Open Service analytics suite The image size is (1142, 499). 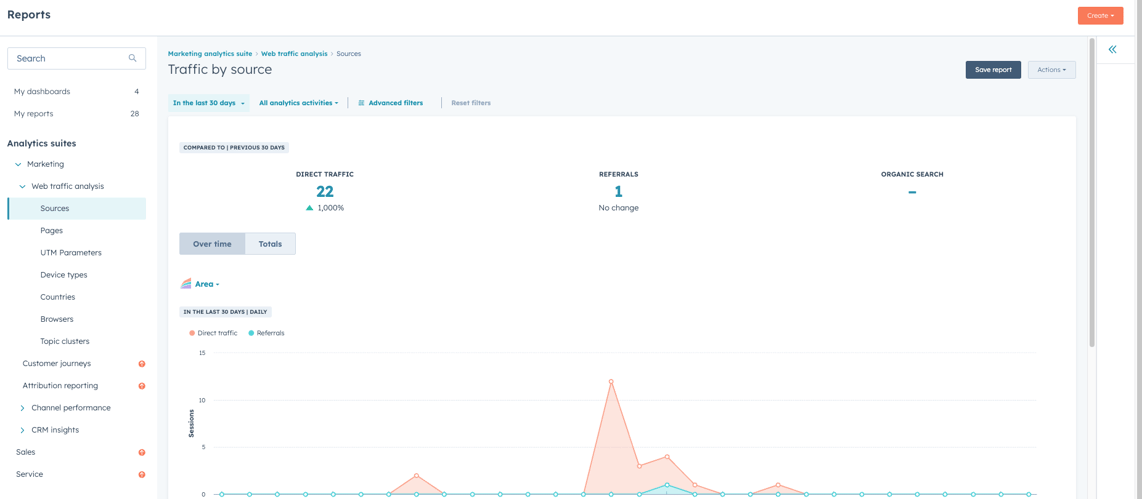(x=29, y=474)
